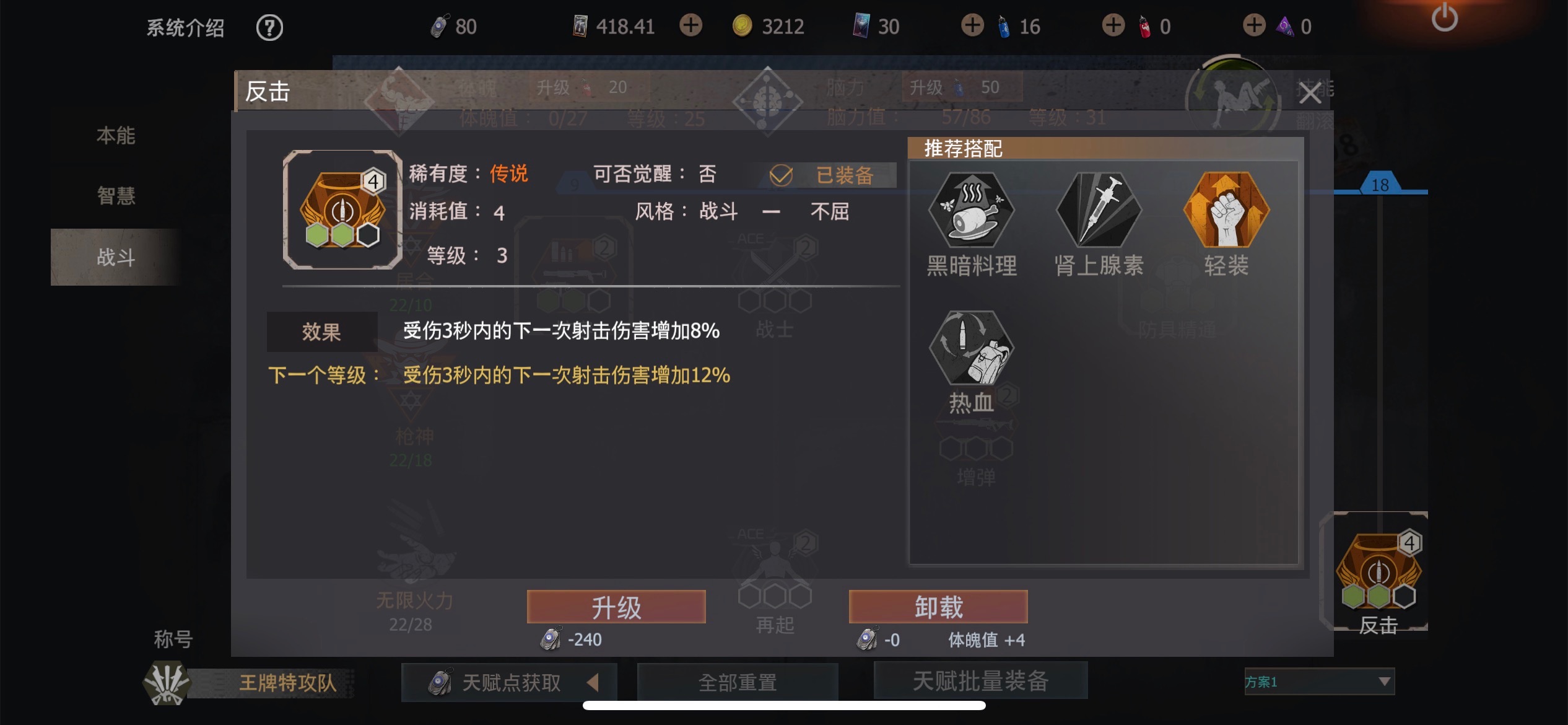Tap the power icon at top right
1568x725 pixels.
(1444, 17)
